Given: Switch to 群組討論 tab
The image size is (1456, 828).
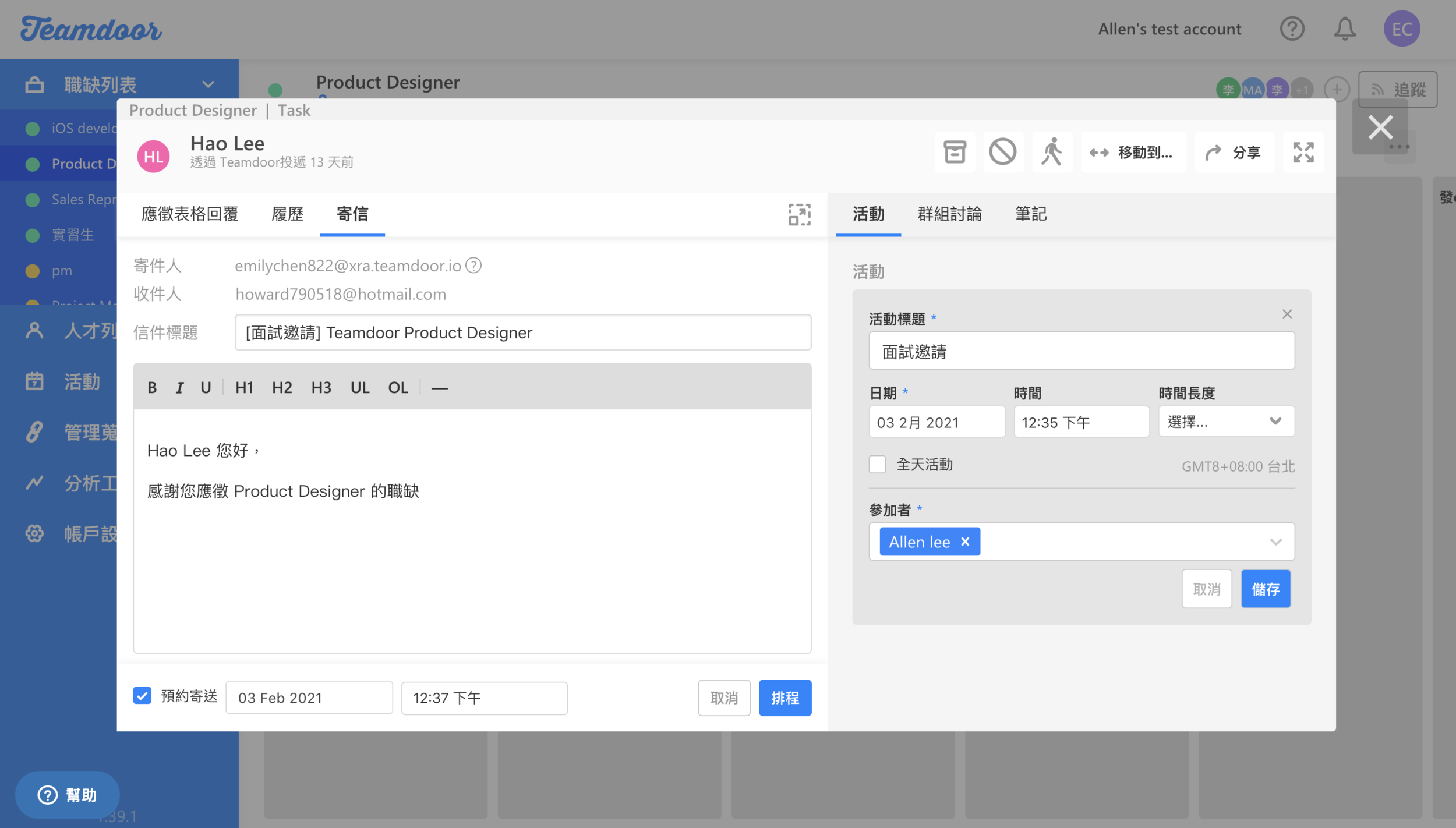Looking at the screenshot, I should (949, 214).
